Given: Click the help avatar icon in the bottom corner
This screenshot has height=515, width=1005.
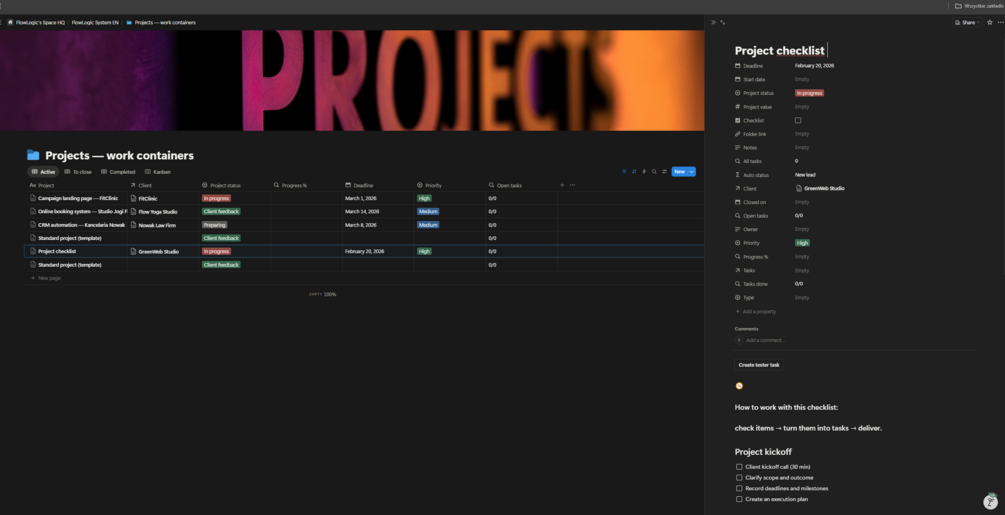Looking at the screenshot, I should (991, 502).
